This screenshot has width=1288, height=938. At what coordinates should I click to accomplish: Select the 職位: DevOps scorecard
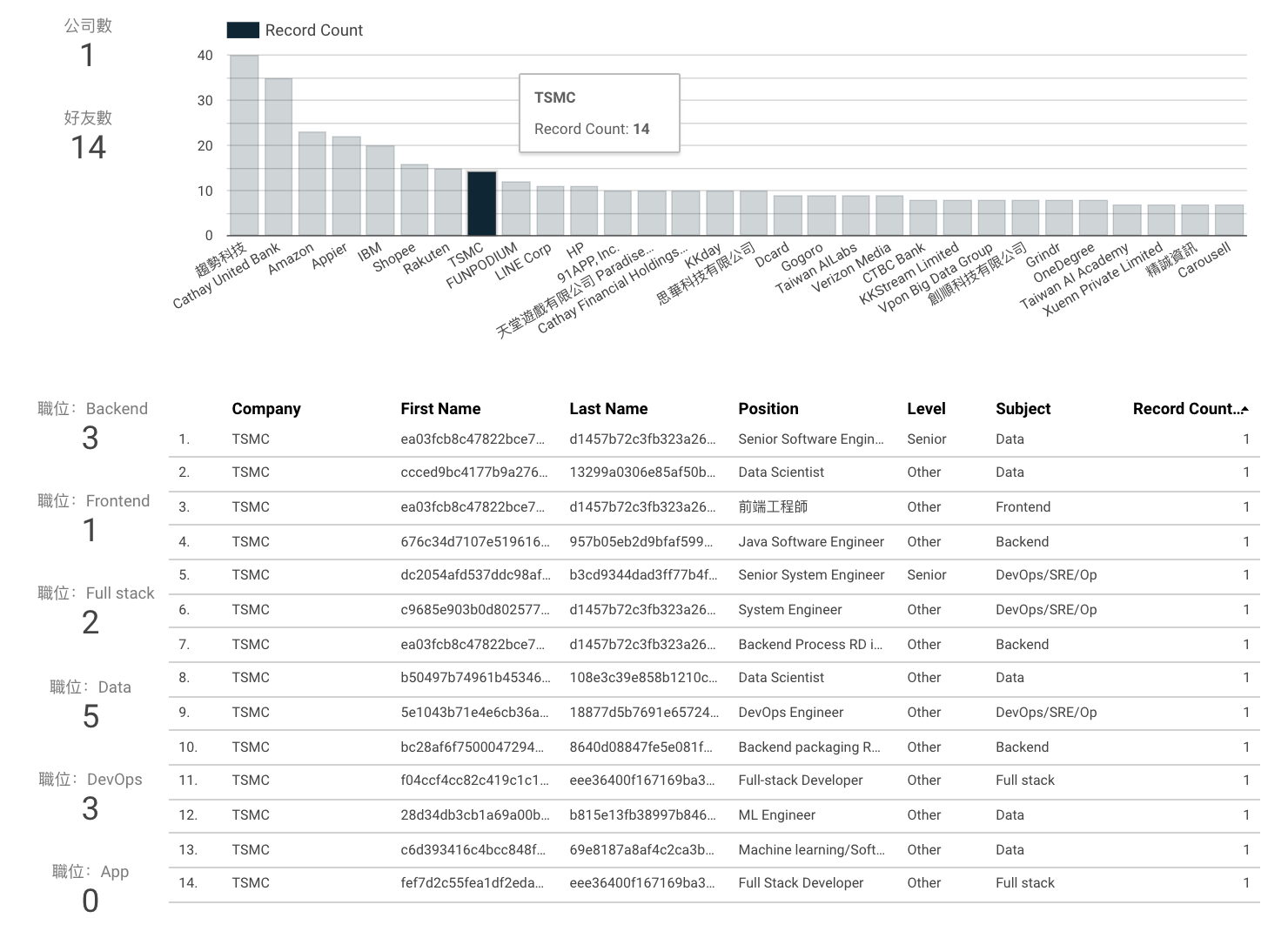91,797
